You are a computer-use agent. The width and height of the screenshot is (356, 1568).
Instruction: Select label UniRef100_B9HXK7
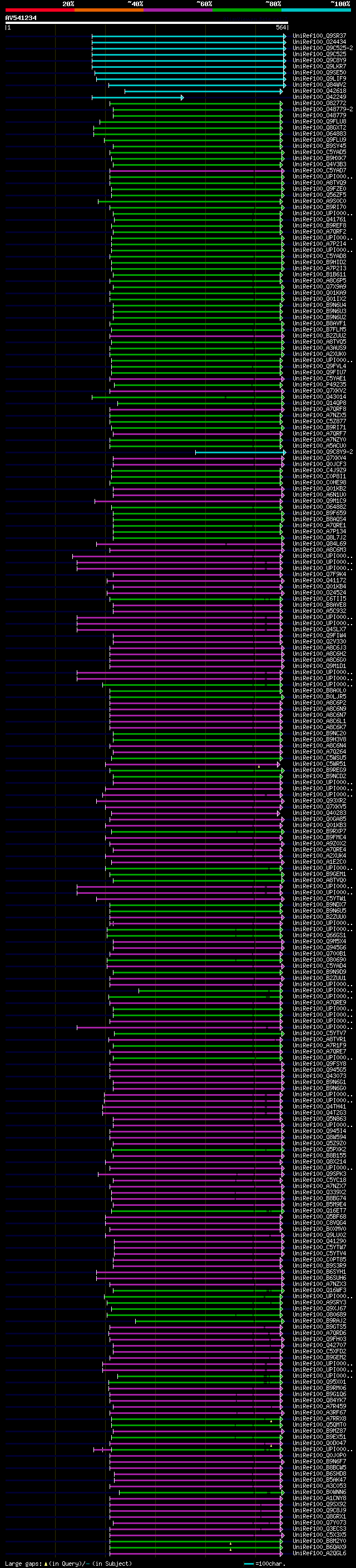[x=319, y=159]
